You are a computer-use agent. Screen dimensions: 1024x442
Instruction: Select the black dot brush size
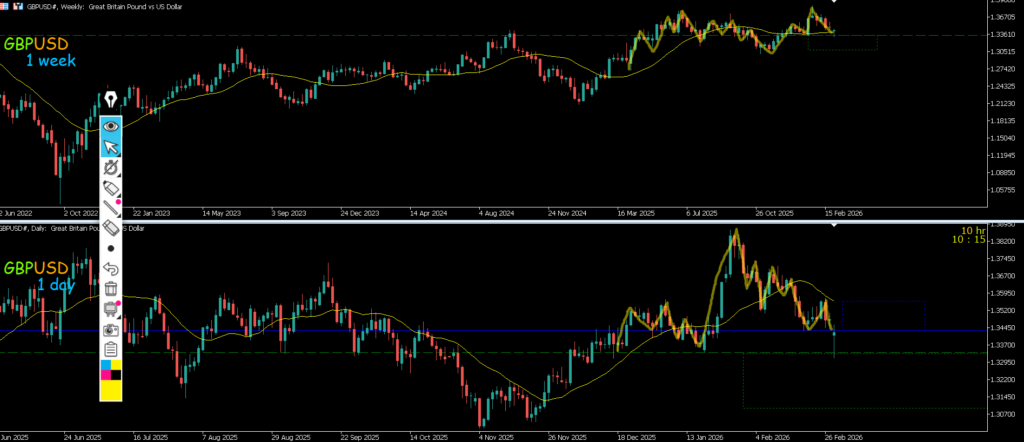[x=111, y=248]
